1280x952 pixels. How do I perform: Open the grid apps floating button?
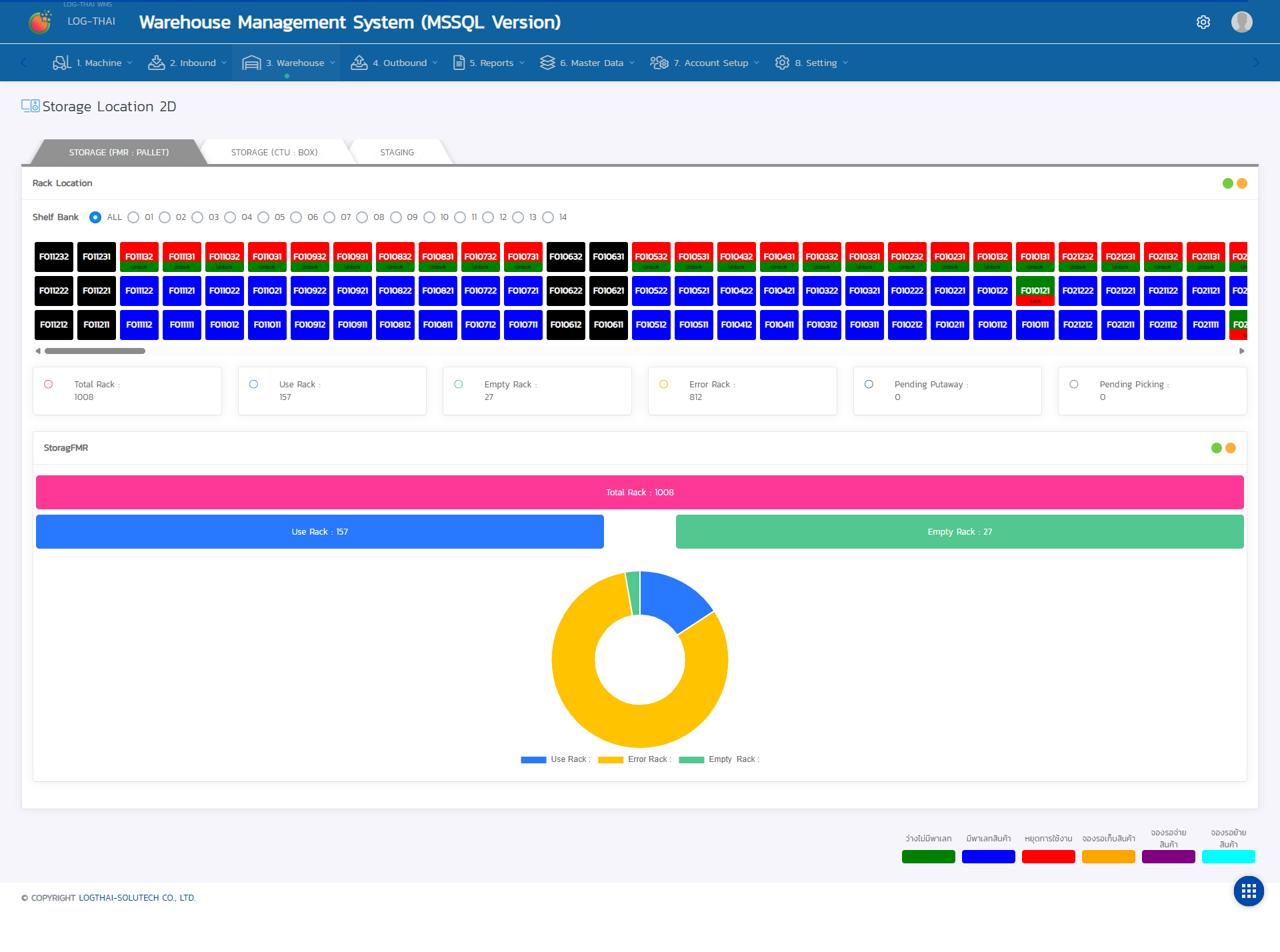click(1249, 891)
